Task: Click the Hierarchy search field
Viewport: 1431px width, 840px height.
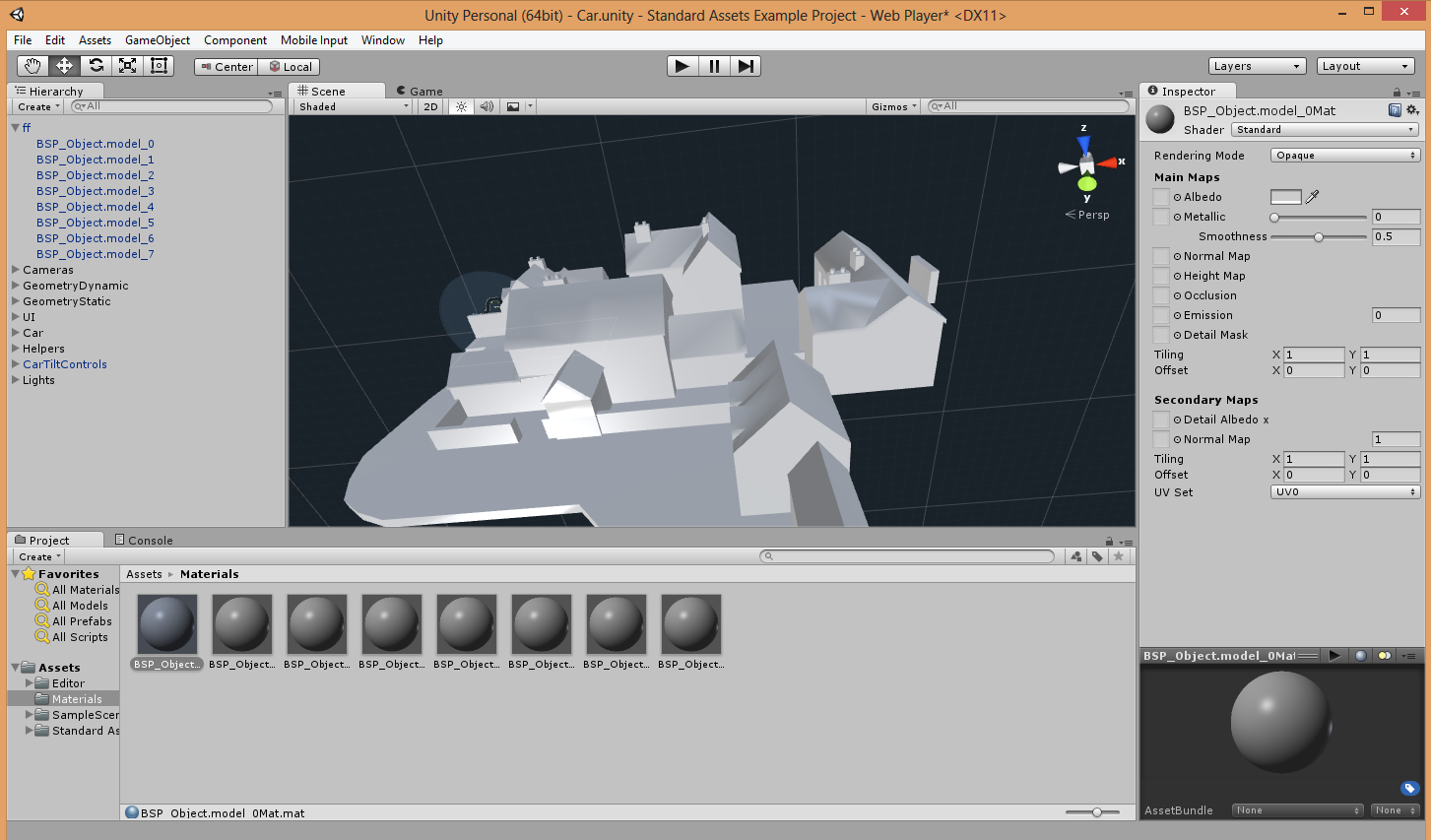Action: point(171,106)
